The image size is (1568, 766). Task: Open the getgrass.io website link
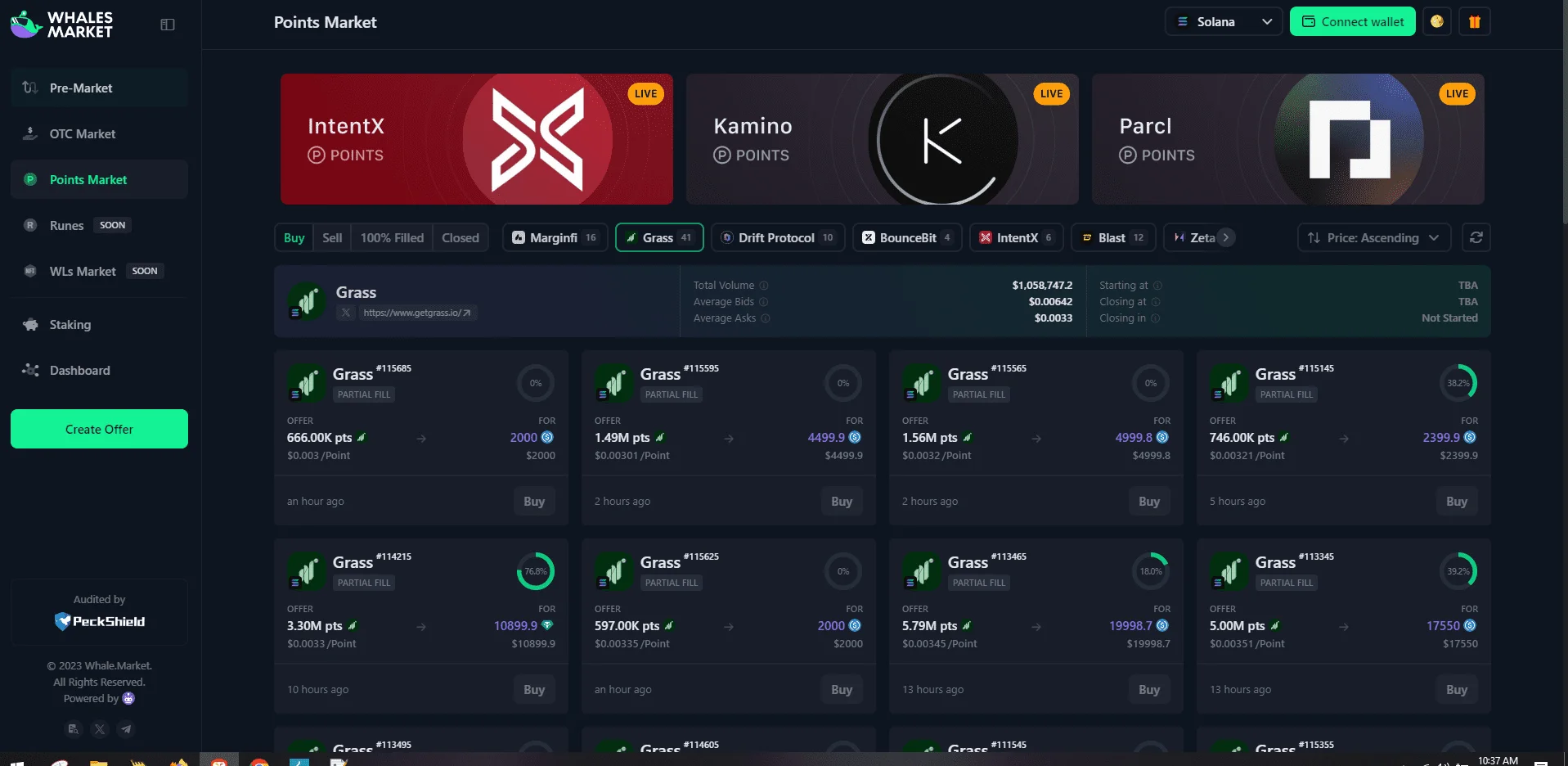coord(417,313)
